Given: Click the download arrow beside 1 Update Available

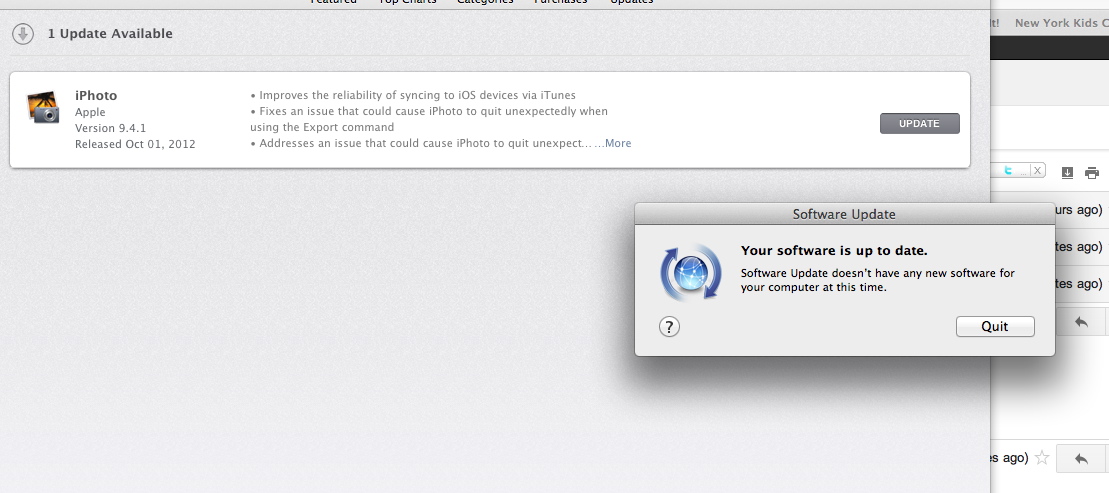Looking at the screenshot, I should point(23,34).
